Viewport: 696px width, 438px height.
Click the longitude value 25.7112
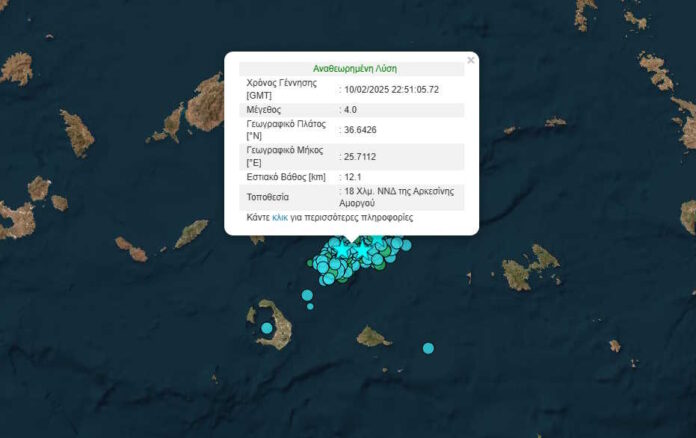[x=361, y=156]
